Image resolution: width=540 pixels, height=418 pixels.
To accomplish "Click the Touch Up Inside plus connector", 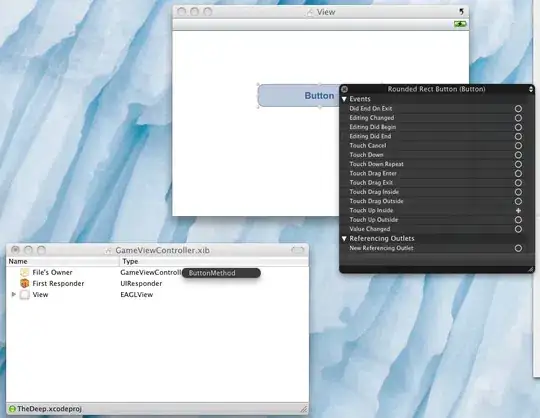I will [518, 210].
